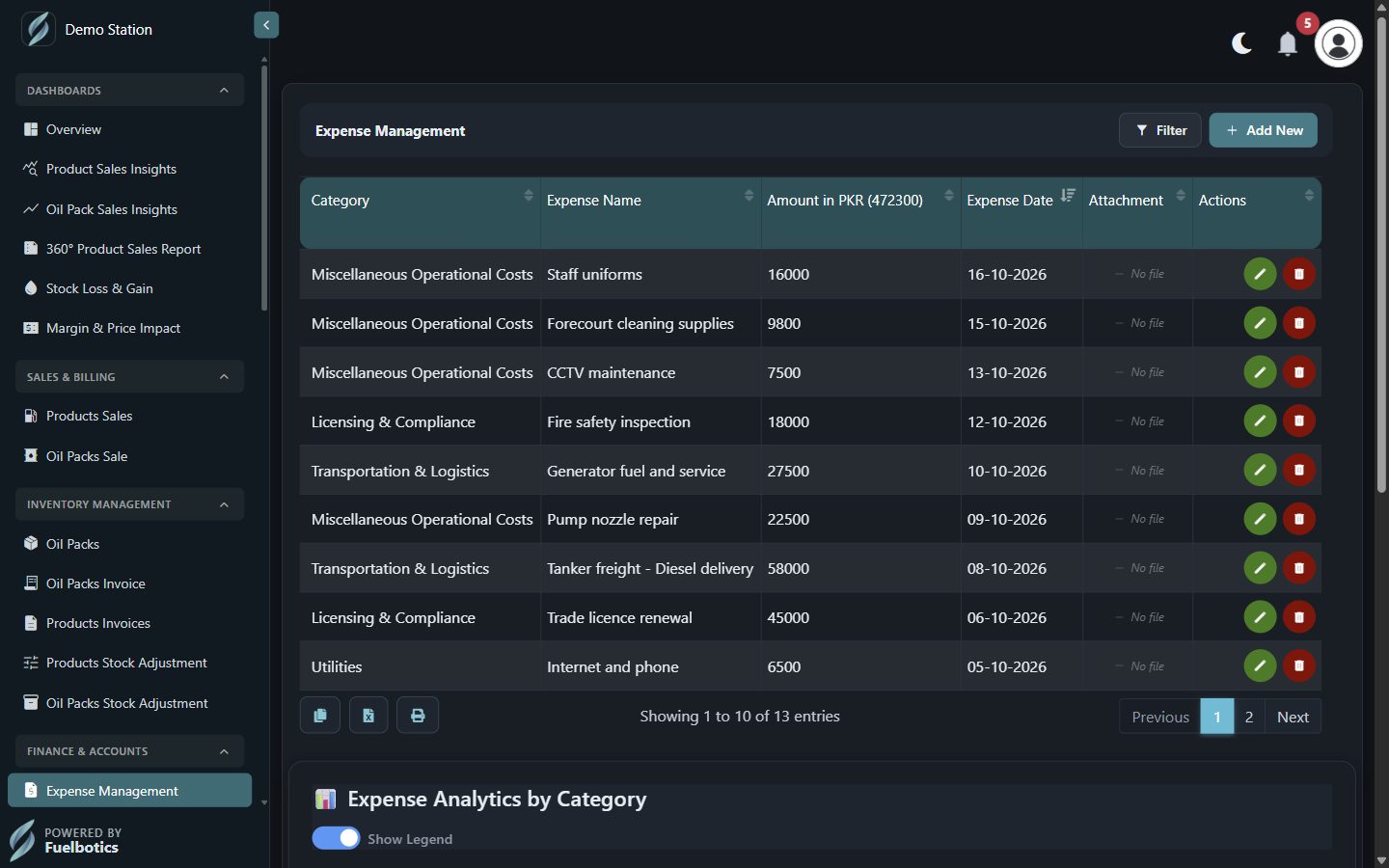Collapse the Sales & Billing section
1389x868 pixels.
point(129,377)
